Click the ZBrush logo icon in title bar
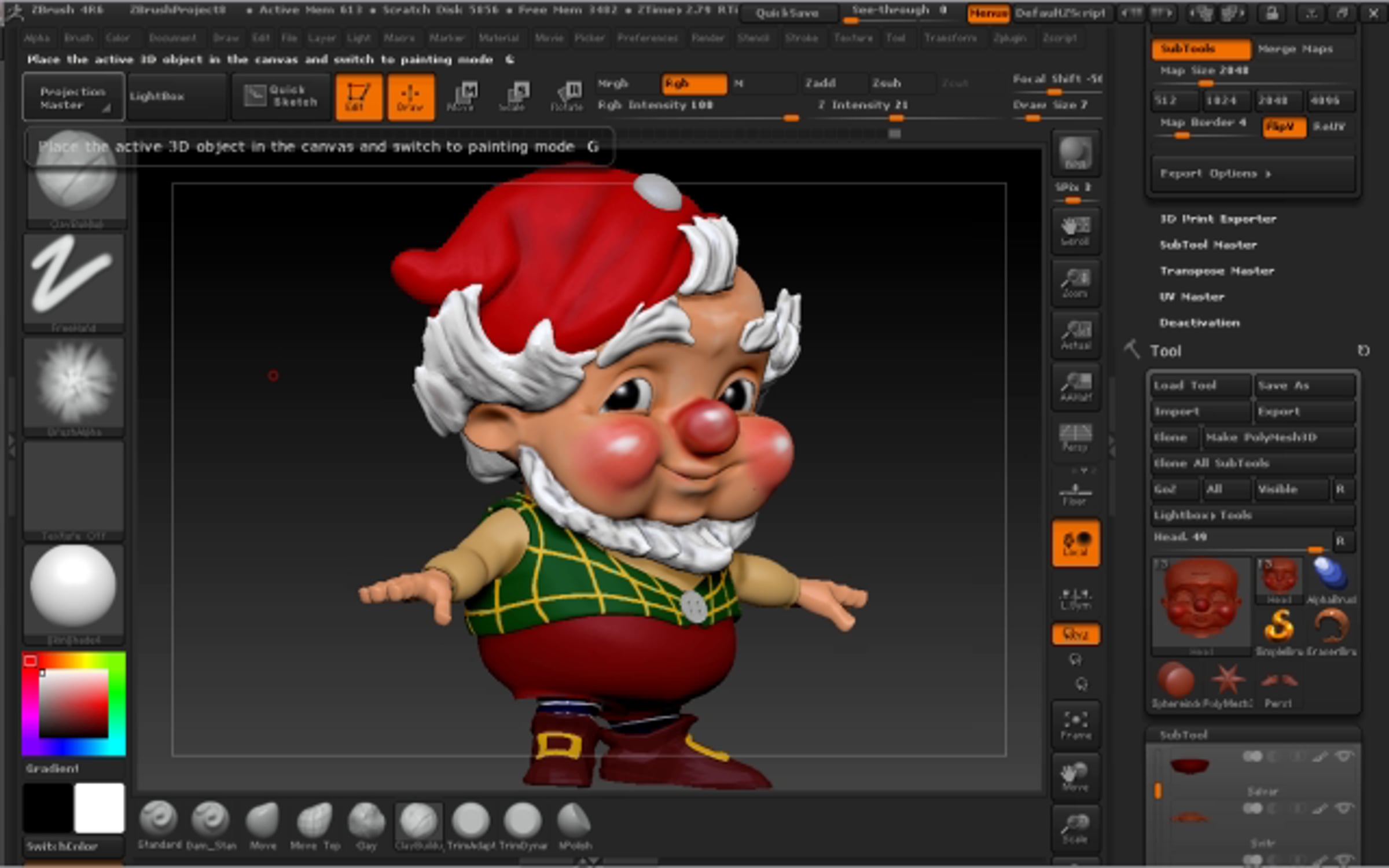 click(14, 13)
